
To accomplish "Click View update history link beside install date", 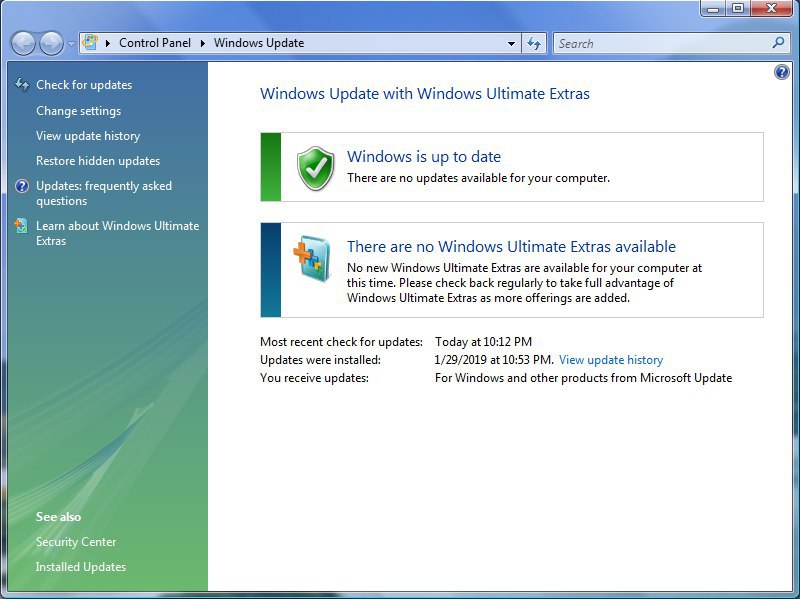I will tap(611, 360).
